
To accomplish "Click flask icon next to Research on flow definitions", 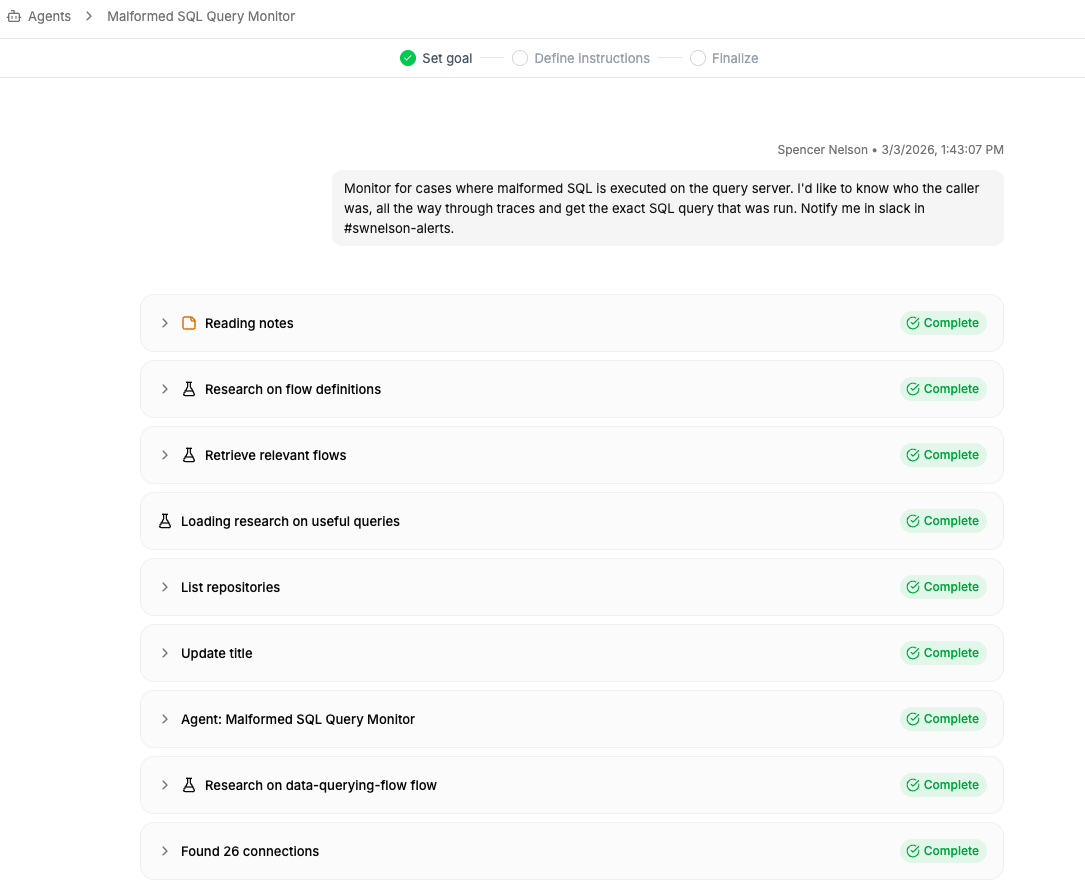I will click(x=189, y=389).
